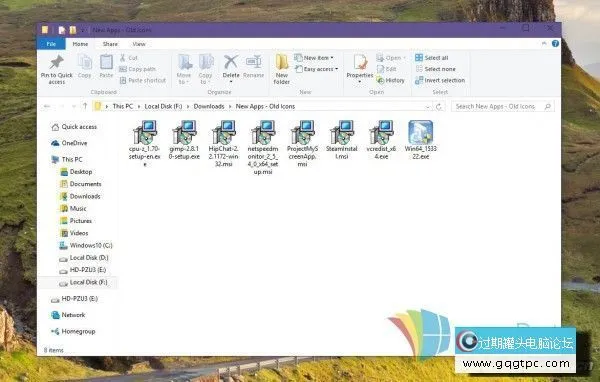The height and width of the screenshot is (382, 600).
Task: Open the Copy to dropdown
Action: tap(205, 69)
